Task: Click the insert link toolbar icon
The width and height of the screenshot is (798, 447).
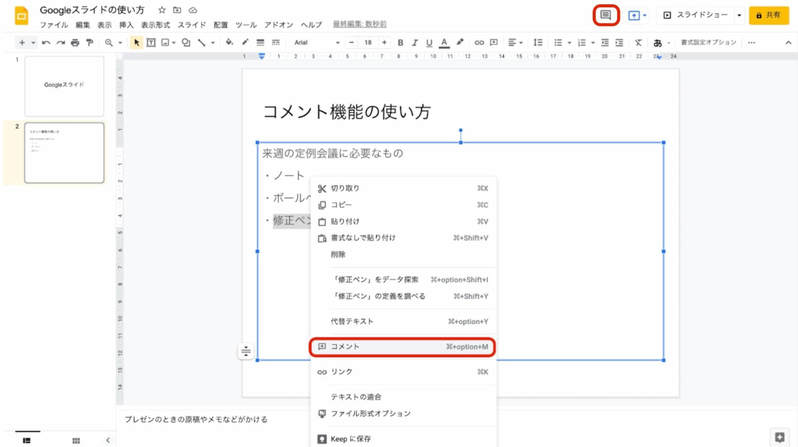Action: point(479,43)
